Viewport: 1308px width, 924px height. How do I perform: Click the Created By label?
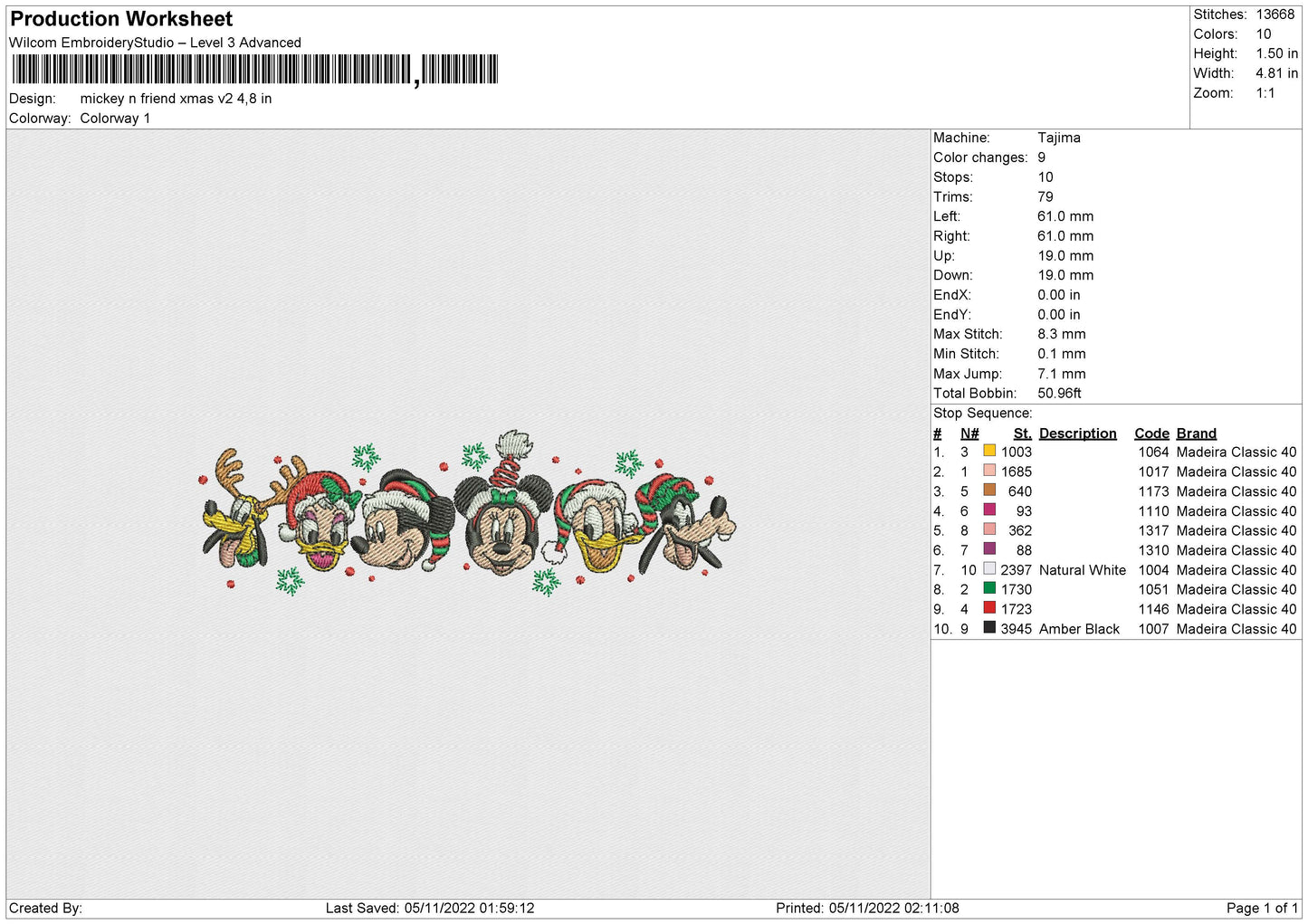coord(45,908)
